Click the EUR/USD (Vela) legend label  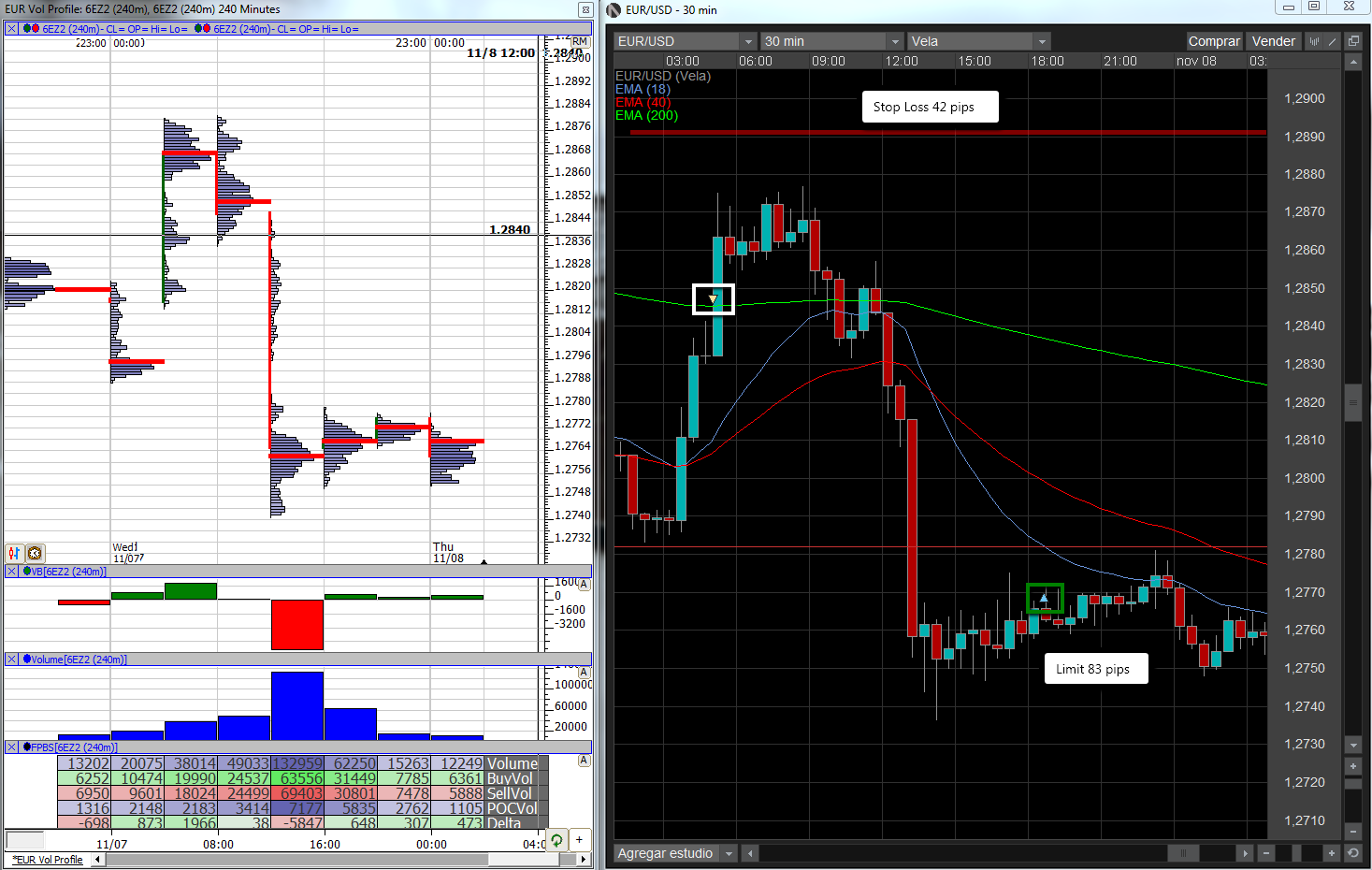coord(663,76)
